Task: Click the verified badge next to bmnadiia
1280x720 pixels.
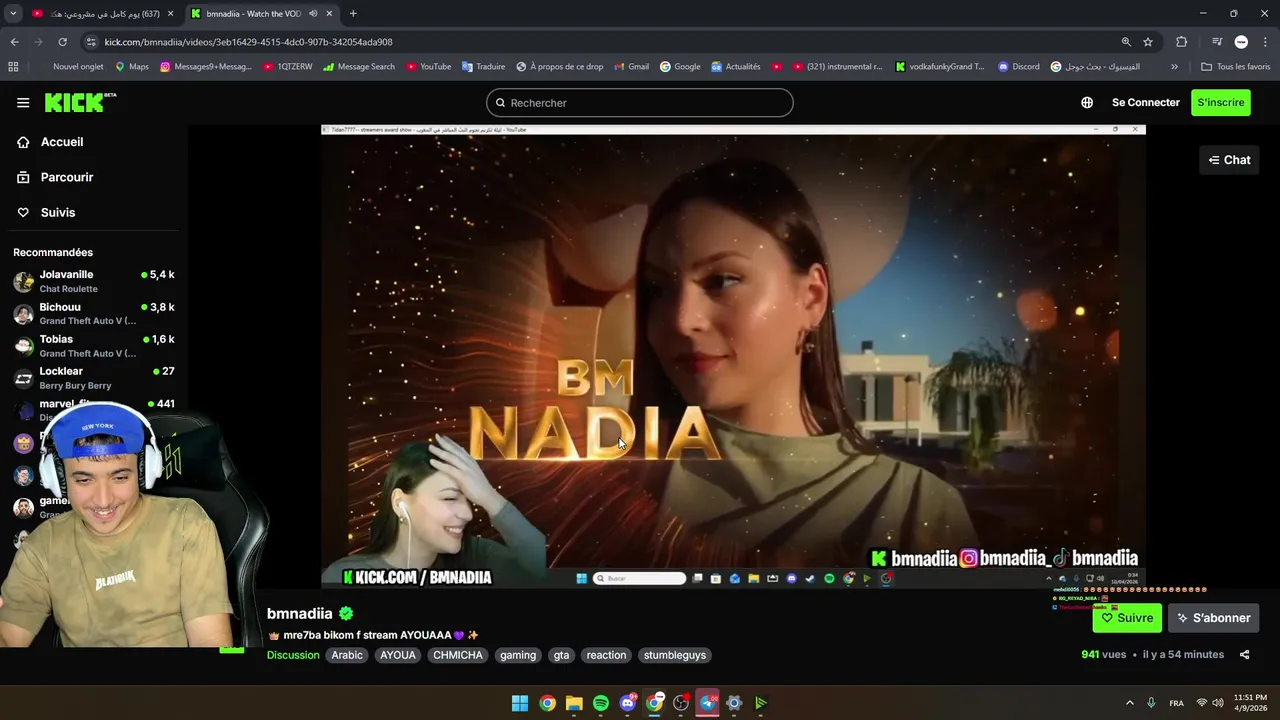Action: pyautogui.click(x=346, y=614)
